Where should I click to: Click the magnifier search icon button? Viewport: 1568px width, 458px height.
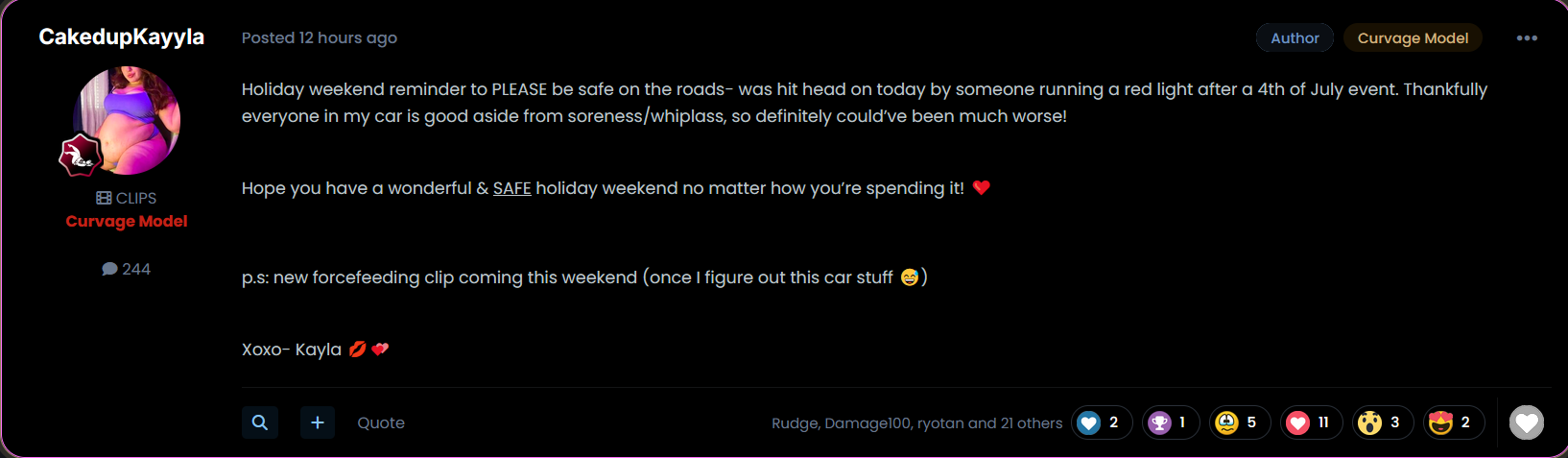tap(260, 422)
